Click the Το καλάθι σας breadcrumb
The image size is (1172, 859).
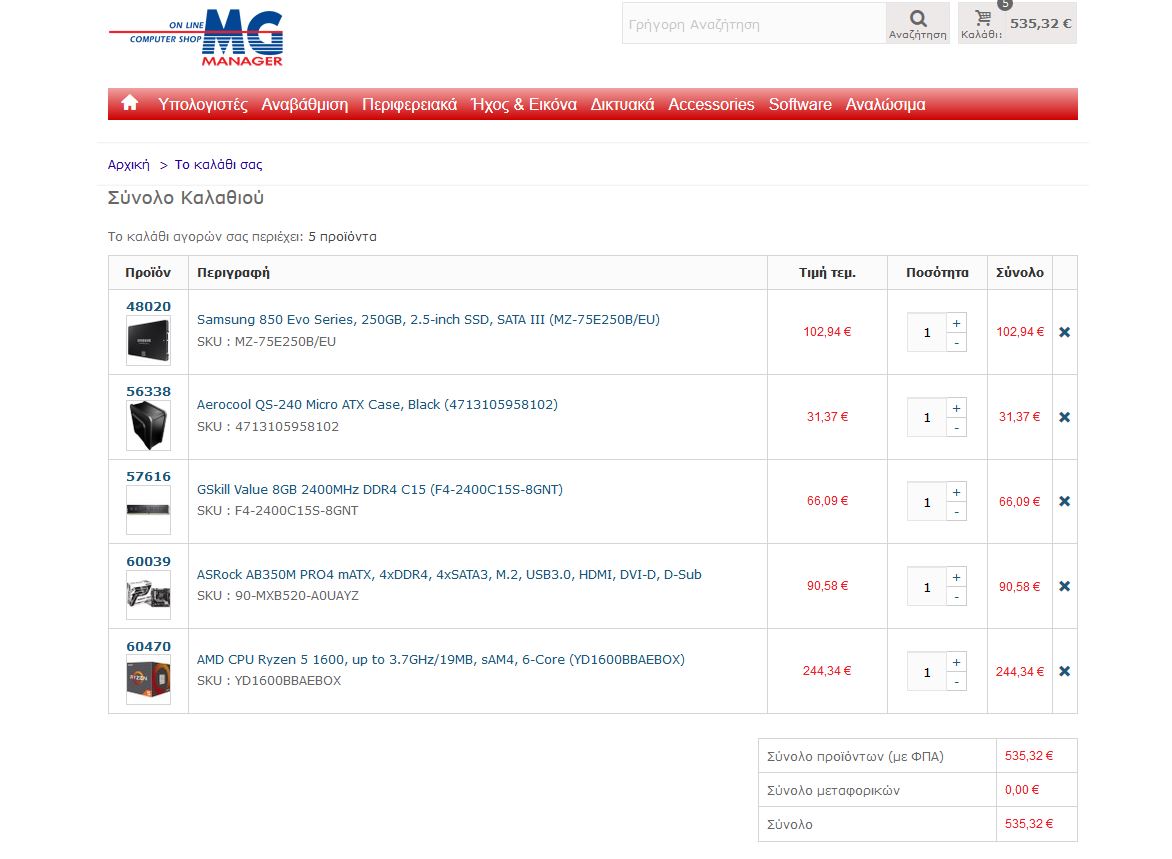click(x=218, y=164)
